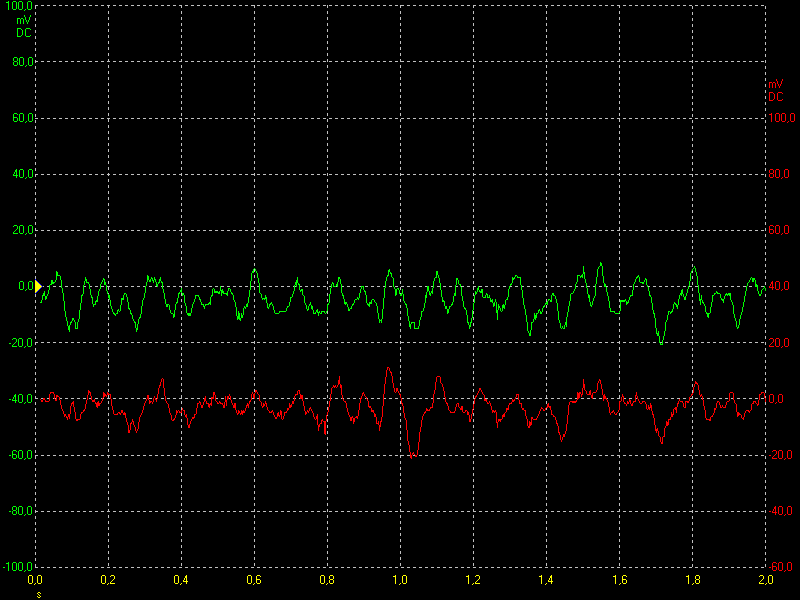
Task: Click the time axis label 0,8
Action: point(327,580)
